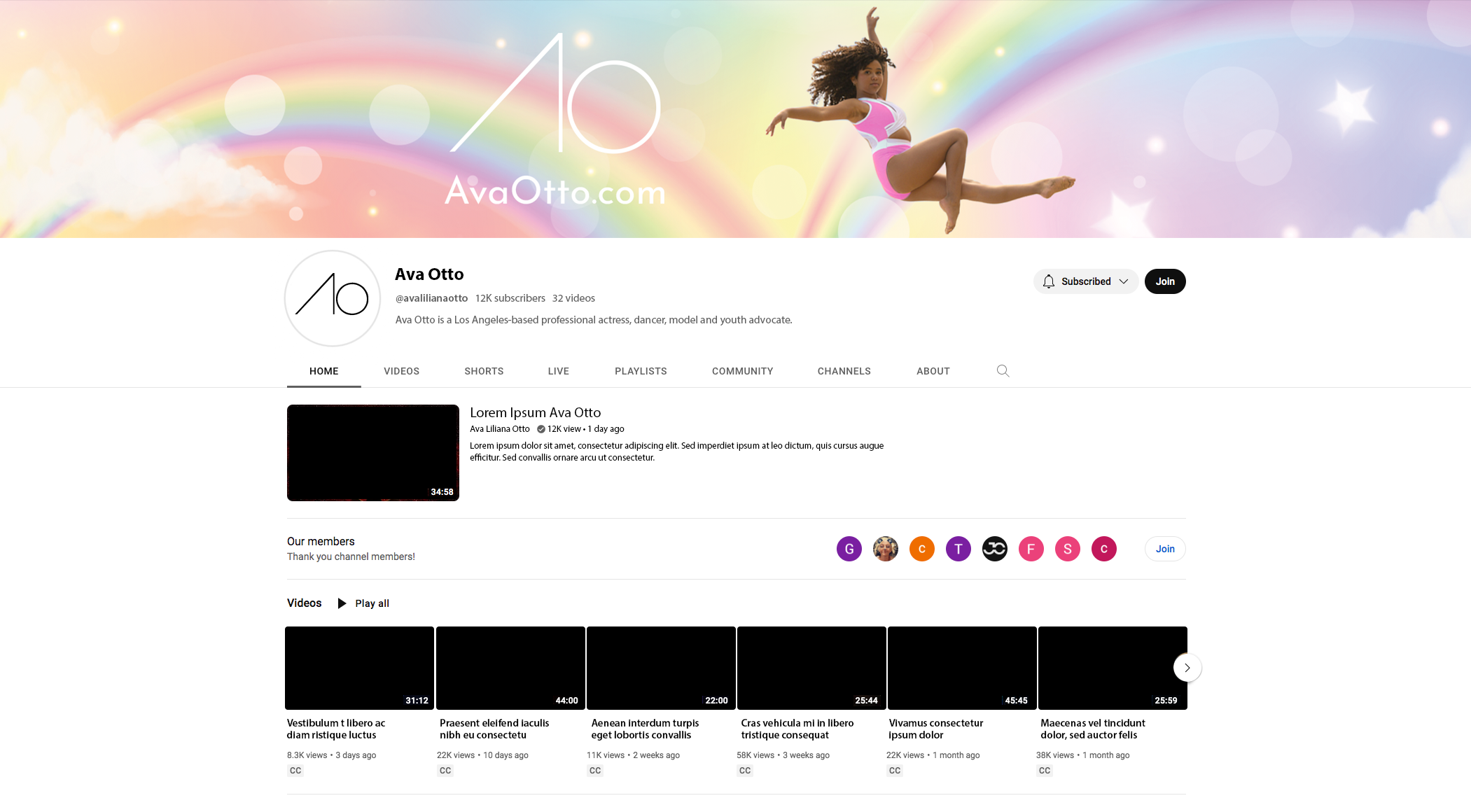Click the 58K views • 3 weeks ago line
The width and height of the screenshot is (1471, 812).
click(x=783, y=755)
